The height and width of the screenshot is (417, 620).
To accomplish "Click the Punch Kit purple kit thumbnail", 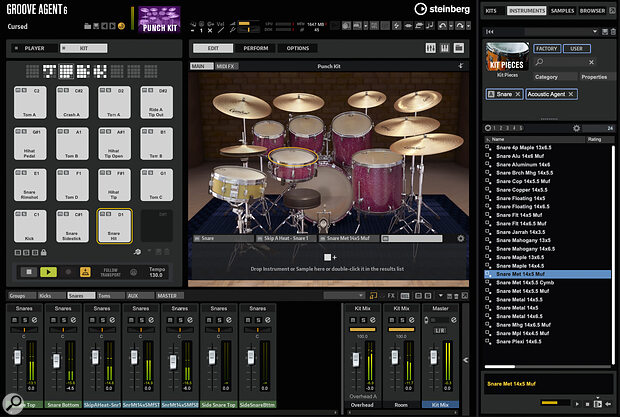I will coord(159,19).
